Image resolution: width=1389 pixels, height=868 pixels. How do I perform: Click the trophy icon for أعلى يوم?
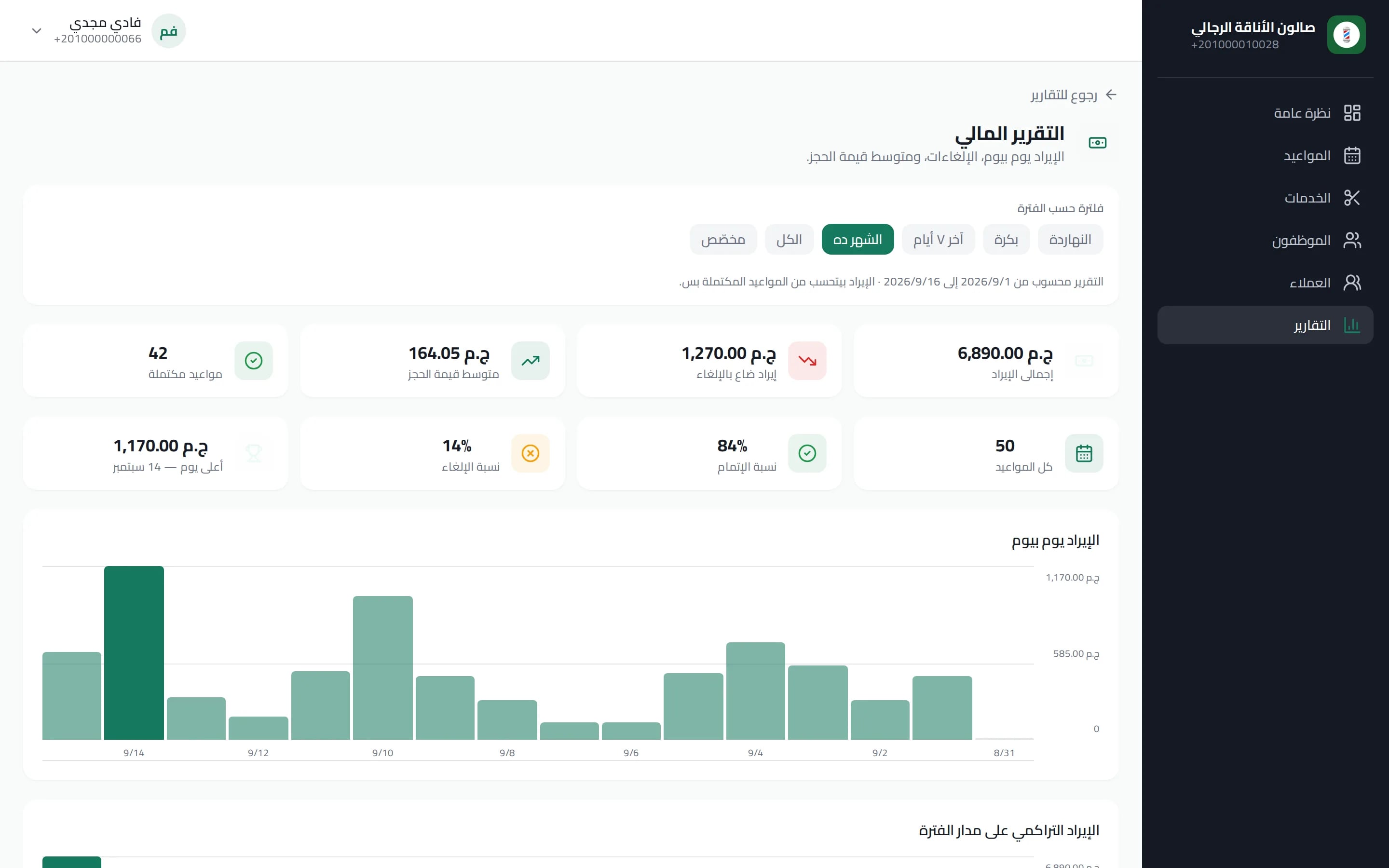254,453
